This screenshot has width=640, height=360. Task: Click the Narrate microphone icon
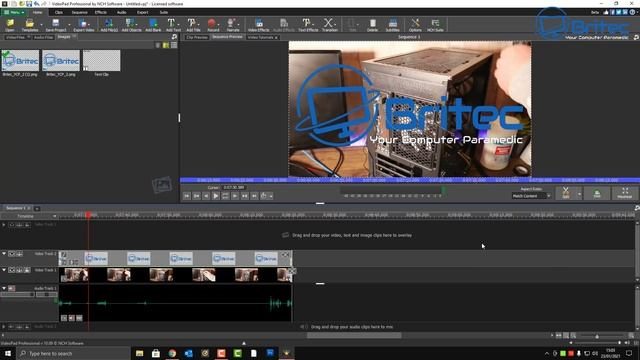[x=233, y=25]
